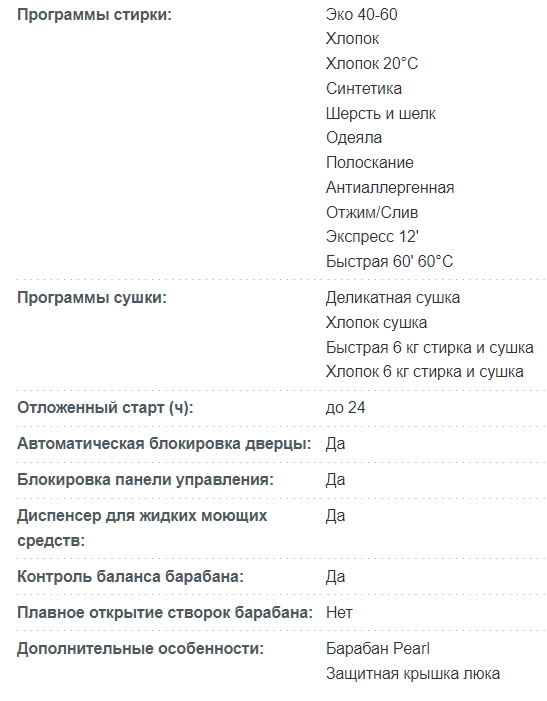Select the "Эко 40-60" wash program text

pos(362,14)
